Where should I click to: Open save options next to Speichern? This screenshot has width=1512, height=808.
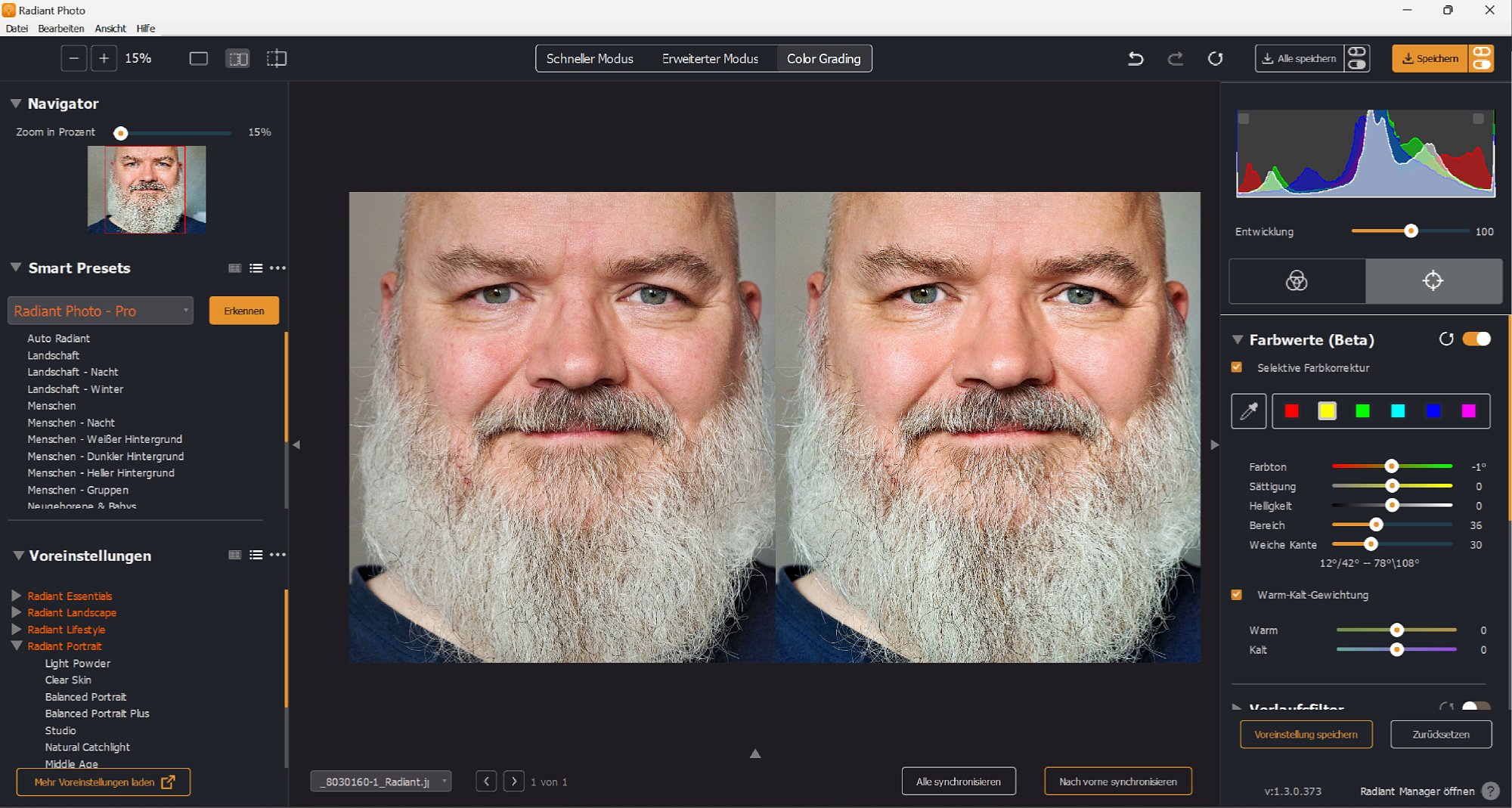click(x=1482, y=58)
